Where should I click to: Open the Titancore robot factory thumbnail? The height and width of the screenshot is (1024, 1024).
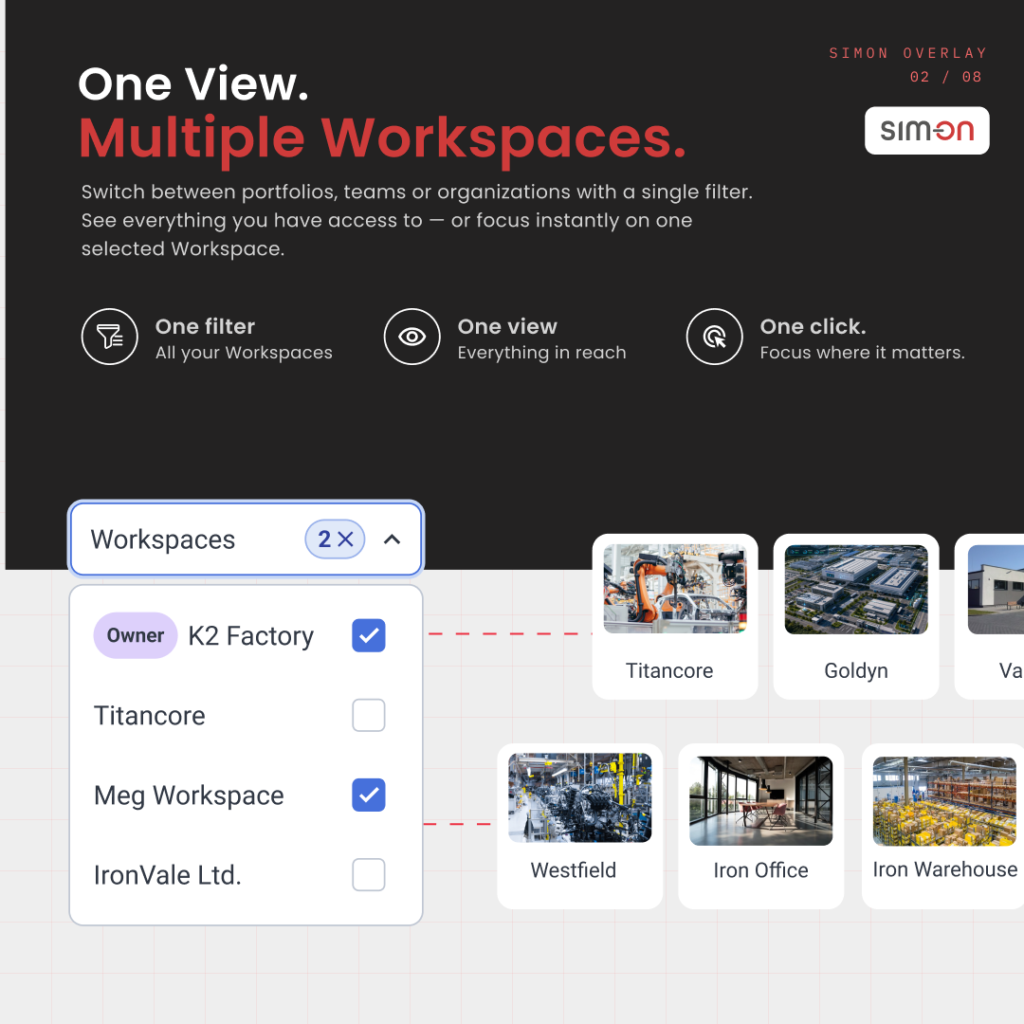[x=675, y=589]
